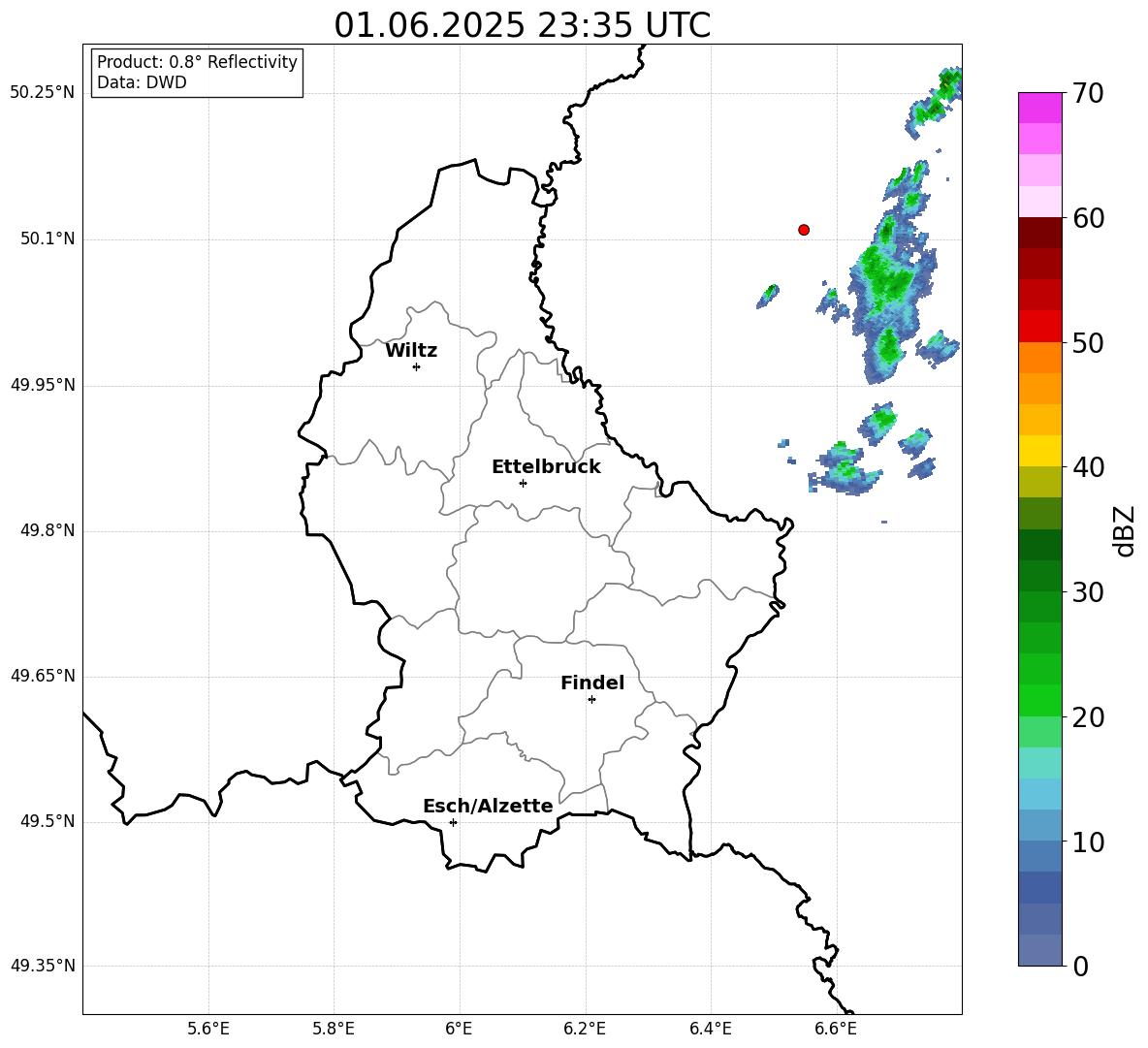
Task: Click the yellow colorbar segment above 40
Action: 1039,451
